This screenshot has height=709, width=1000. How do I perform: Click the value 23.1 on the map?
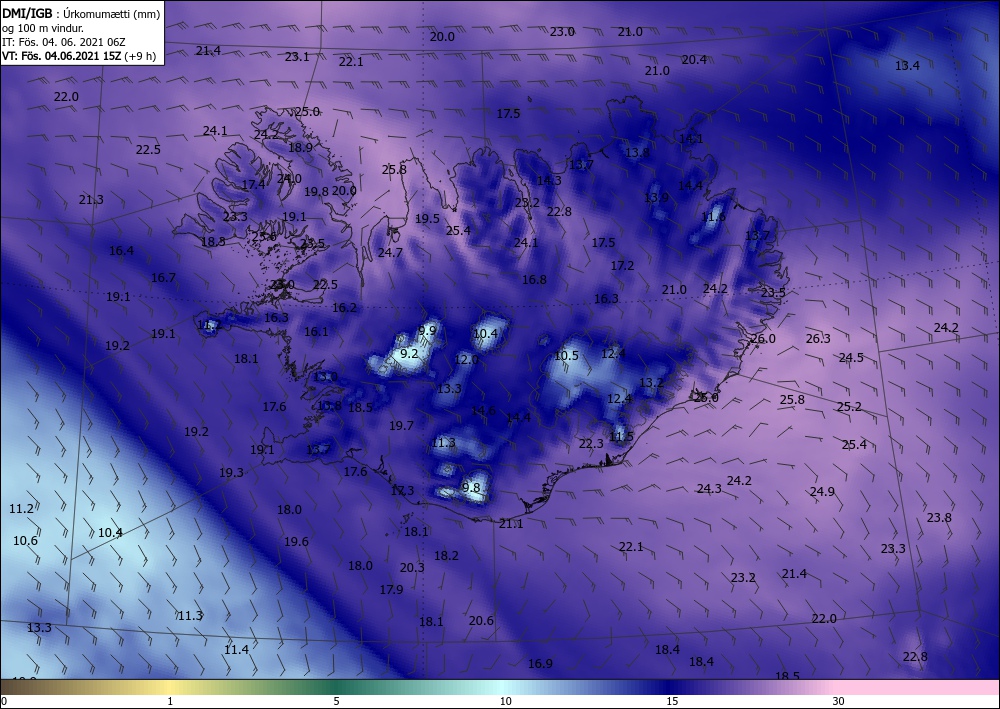297,57
